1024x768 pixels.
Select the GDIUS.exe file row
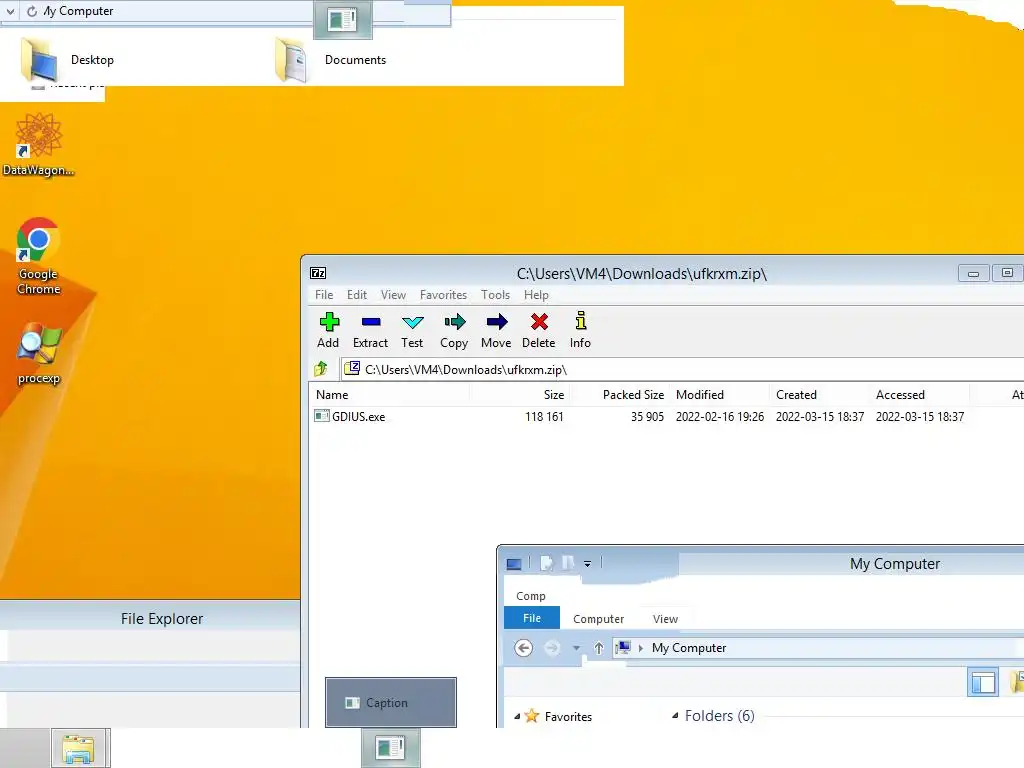coord(666,416)
